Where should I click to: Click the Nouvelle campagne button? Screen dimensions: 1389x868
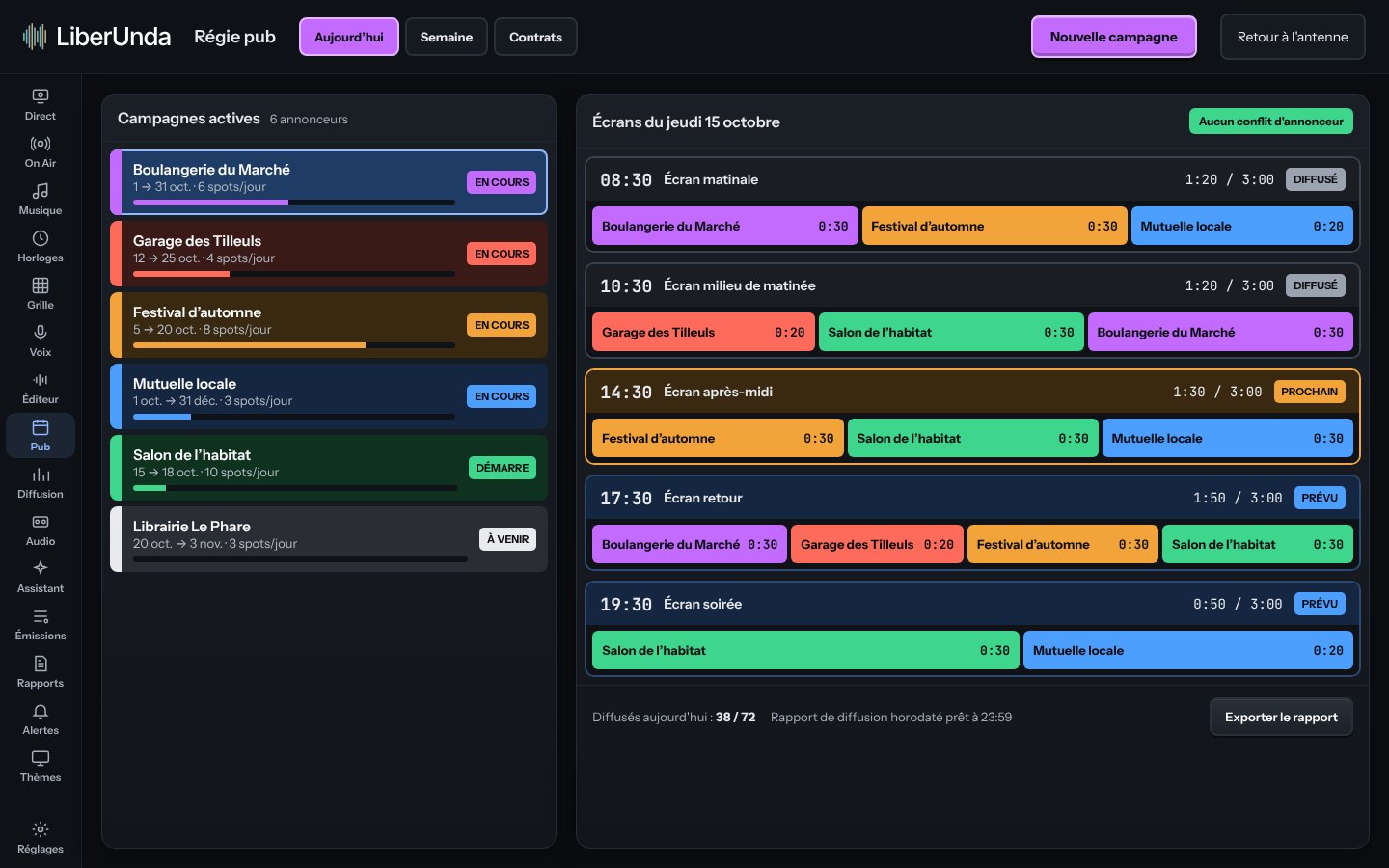[1114, 37]
